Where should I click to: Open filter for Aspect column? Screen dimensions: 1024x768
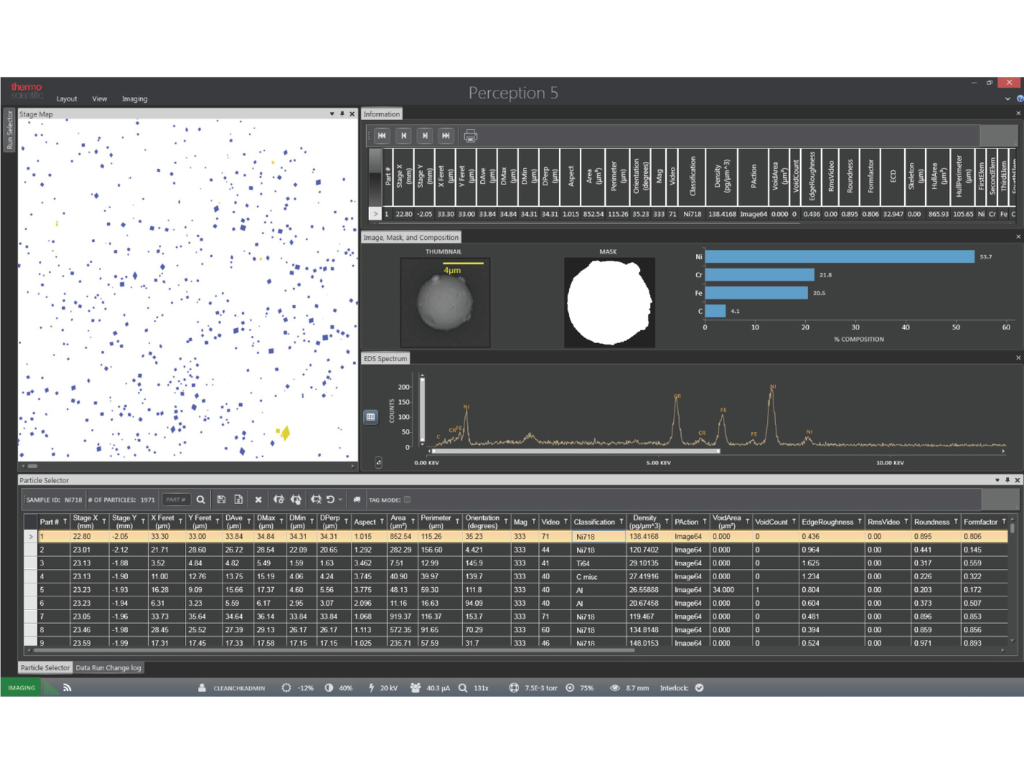pos(382,522)
